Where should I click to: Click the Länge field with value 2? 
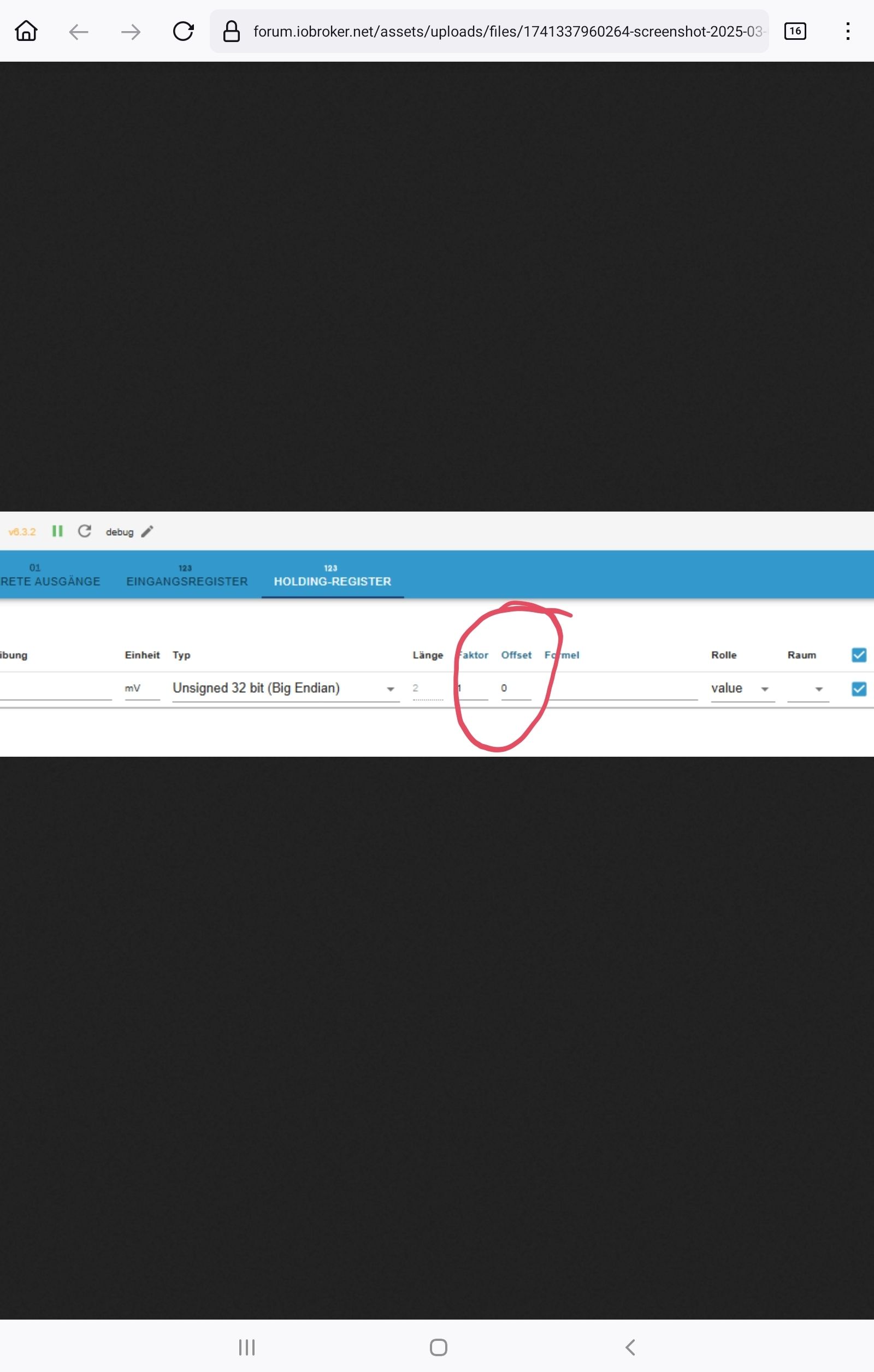point(428,688)
